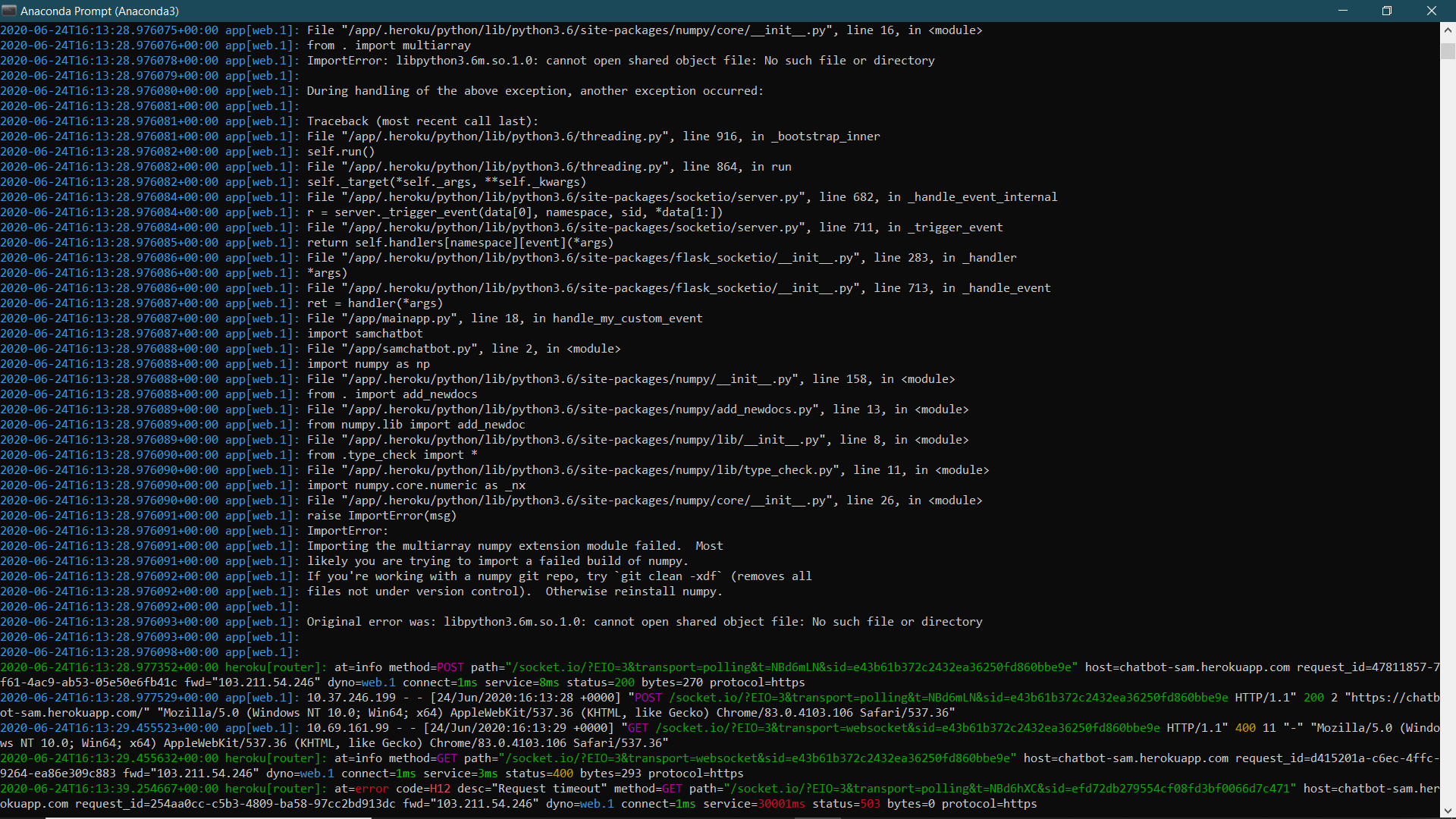Viewport: 1456px width, 819px height.
Task: Click the Anaconda Prompt title bar text
Action: (x=99, y=11)
